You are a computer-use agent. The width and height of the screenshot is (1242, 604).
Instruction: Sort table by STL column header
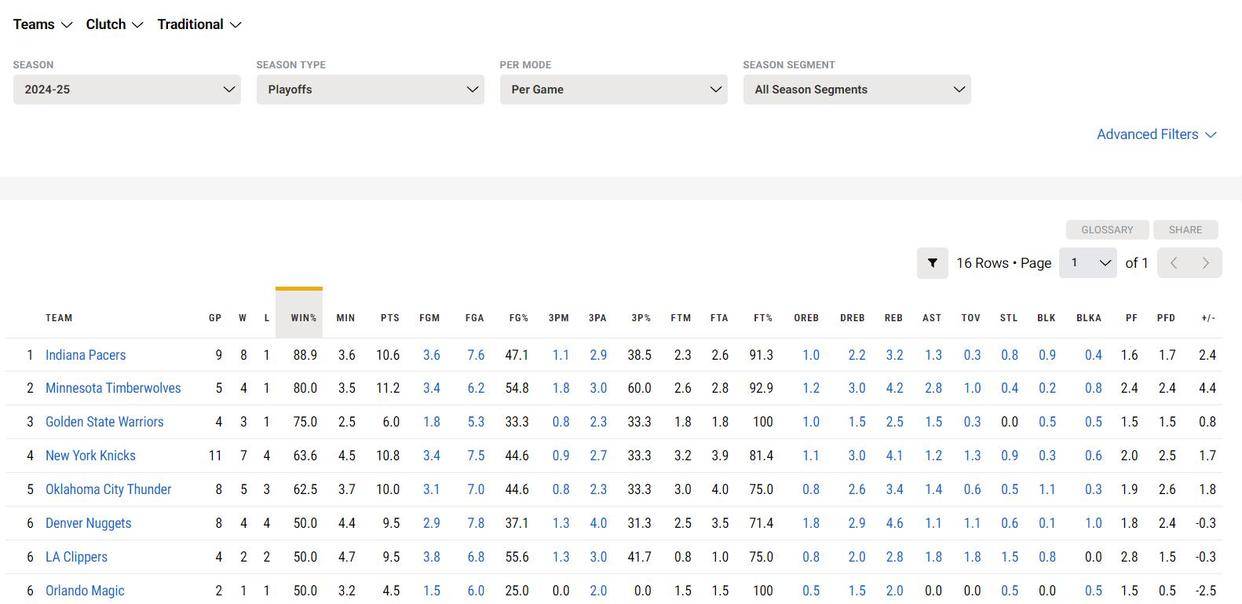(x=1009, y=318)
